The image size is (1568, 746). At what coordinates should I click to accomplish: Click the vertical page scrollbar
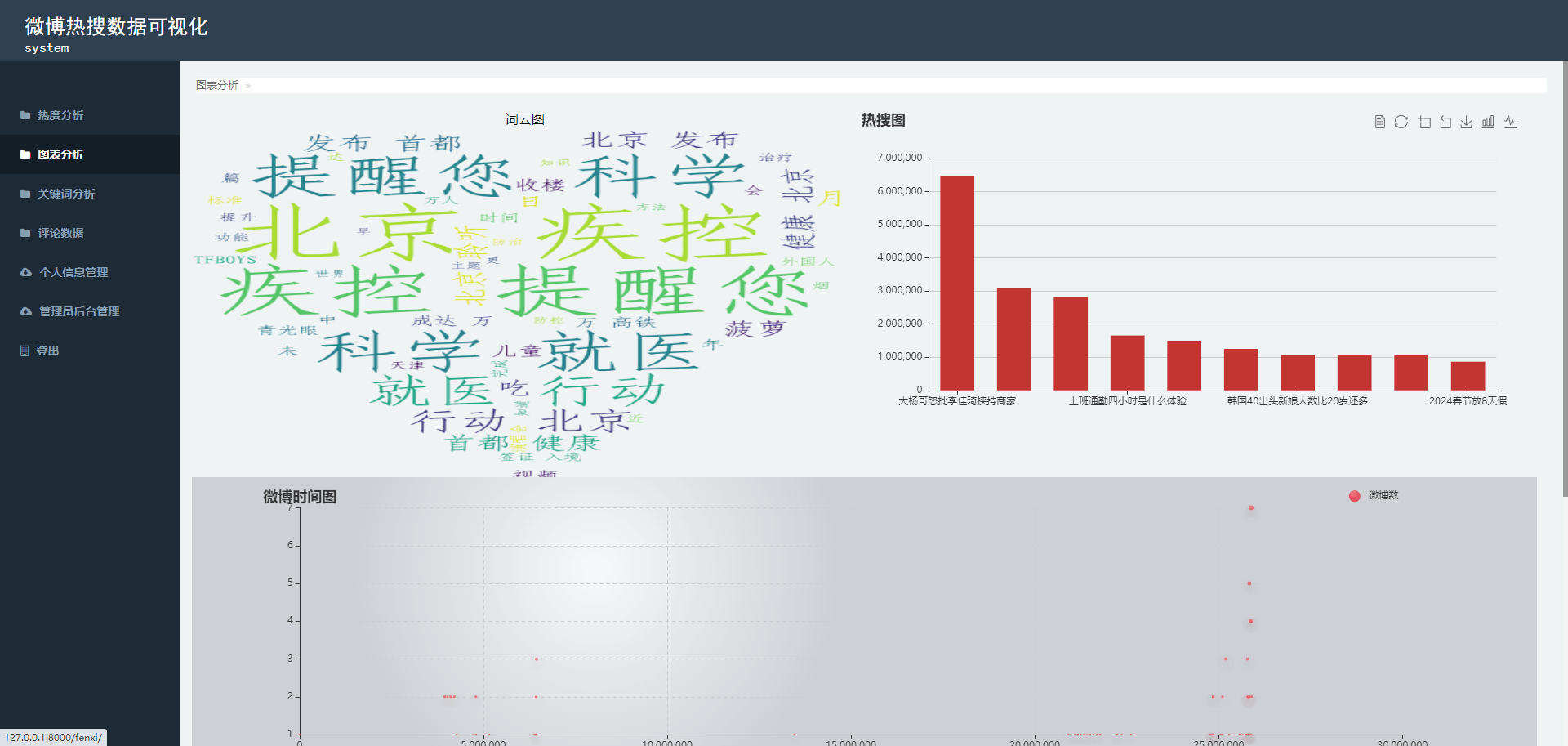coord(1565,278)
